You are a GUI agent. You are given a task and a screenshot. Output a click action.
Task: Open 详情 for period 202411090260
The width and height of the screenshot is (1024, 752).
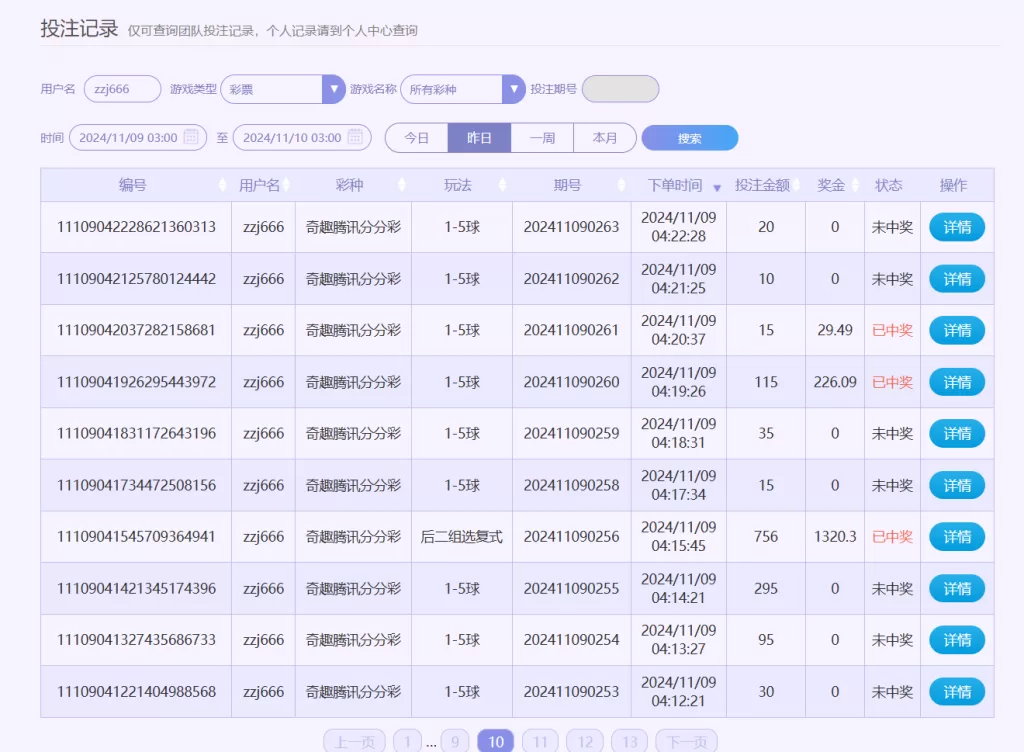[x=957, y=382]
